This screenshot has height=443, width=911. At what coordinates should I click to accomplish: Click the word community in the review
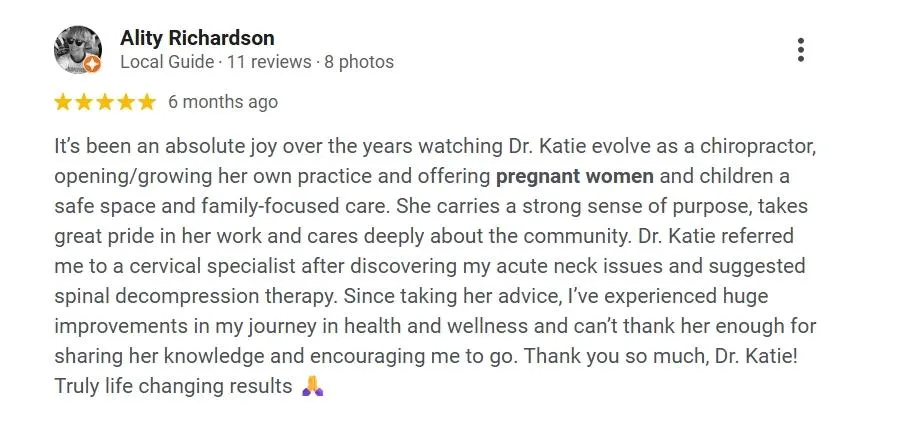click(574, 237)
